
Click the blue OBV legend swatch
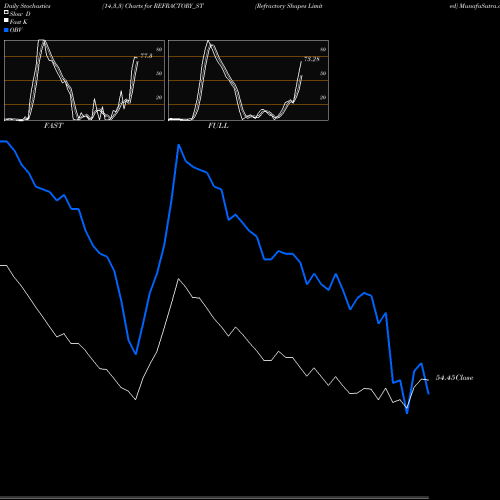(x=6, y=30)
